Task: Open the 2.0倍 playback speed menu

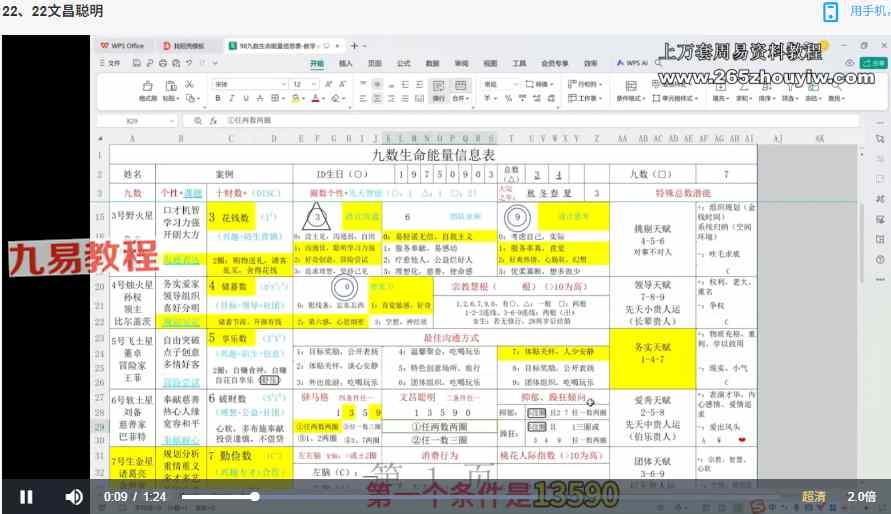Action: click(x=861, y=496)
